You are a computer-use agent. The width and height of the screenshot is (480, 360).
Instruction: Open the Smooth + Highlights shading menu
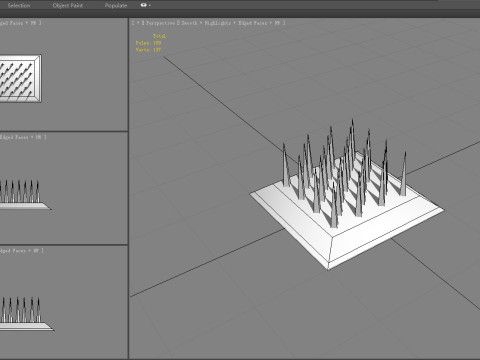click(206, 23)
